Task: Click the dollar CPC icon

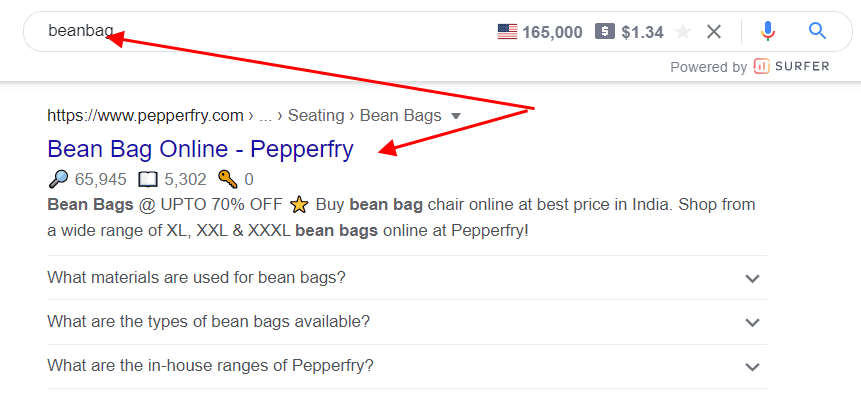Action: click(604, 32)
